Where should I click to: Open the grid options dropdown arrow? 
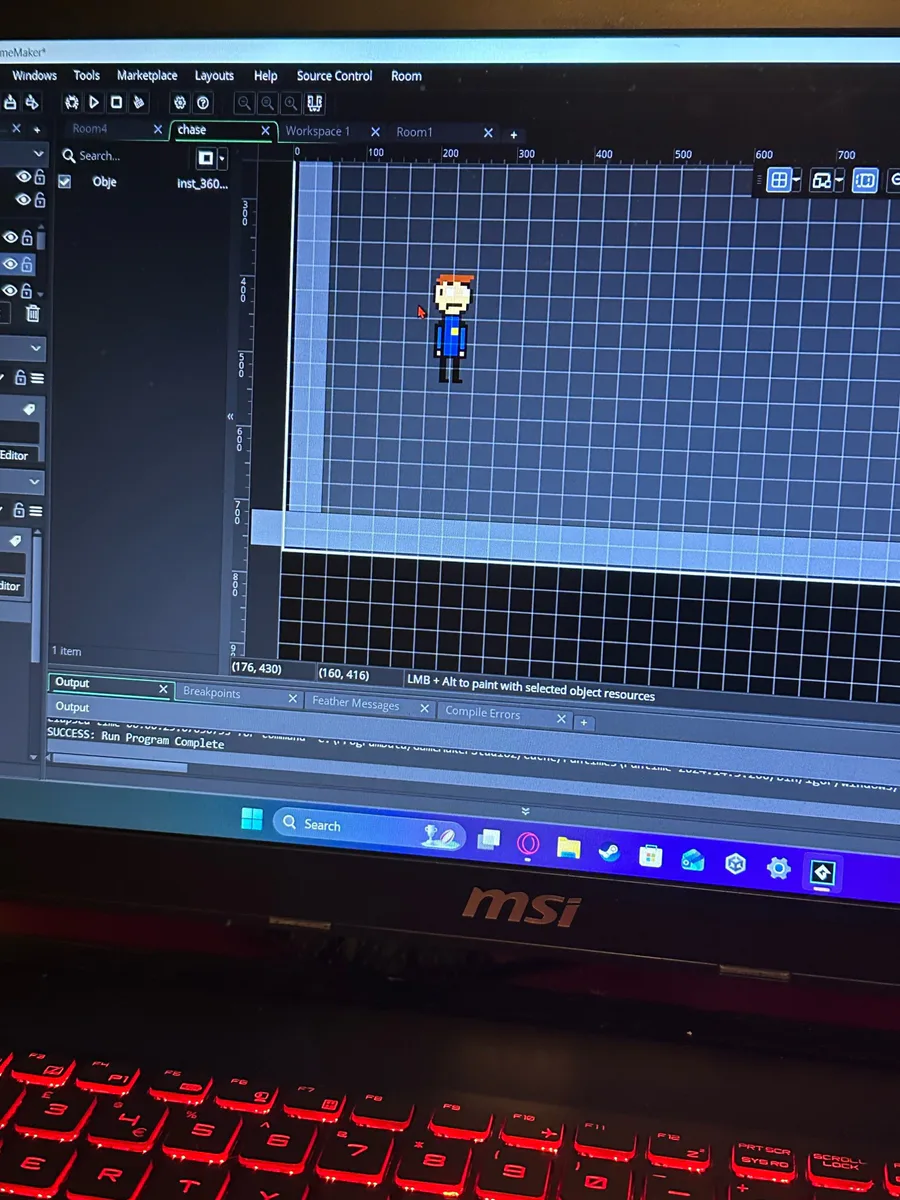click(797, 181)
